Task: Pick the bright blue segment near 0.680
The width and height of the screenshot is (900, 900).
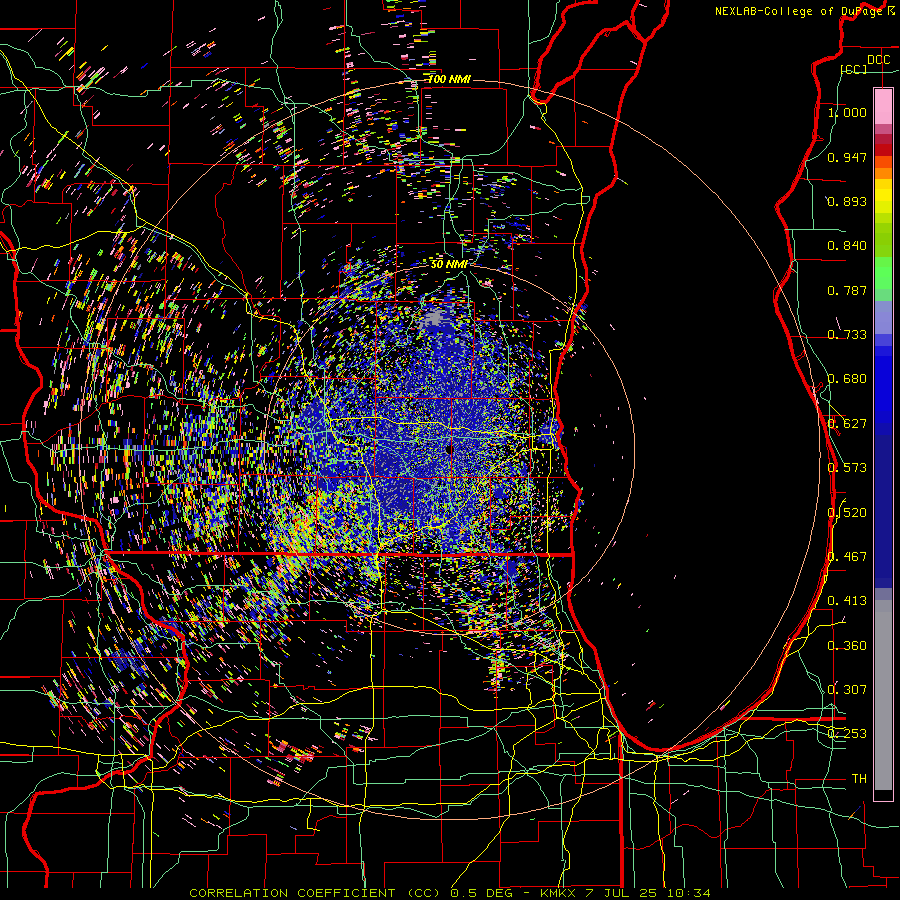Action: [883, 390]
